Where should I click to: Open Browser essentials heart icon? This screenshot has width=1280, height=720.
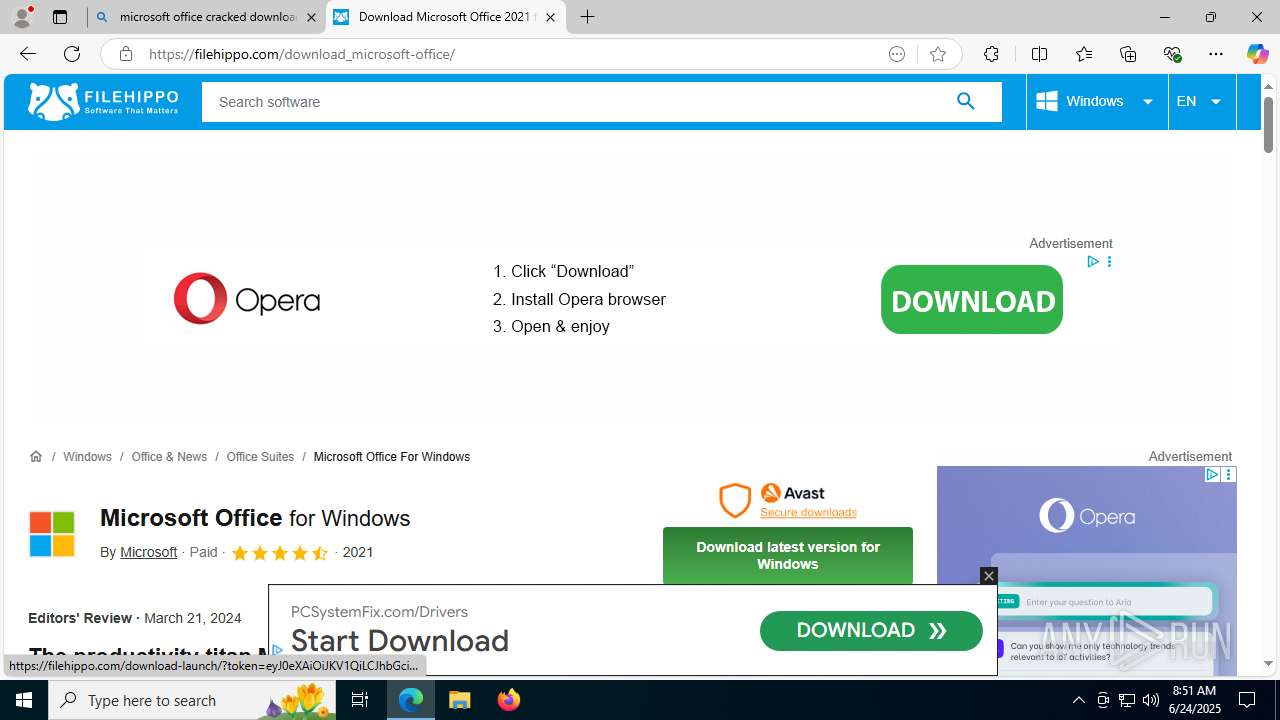point(1172,54)
